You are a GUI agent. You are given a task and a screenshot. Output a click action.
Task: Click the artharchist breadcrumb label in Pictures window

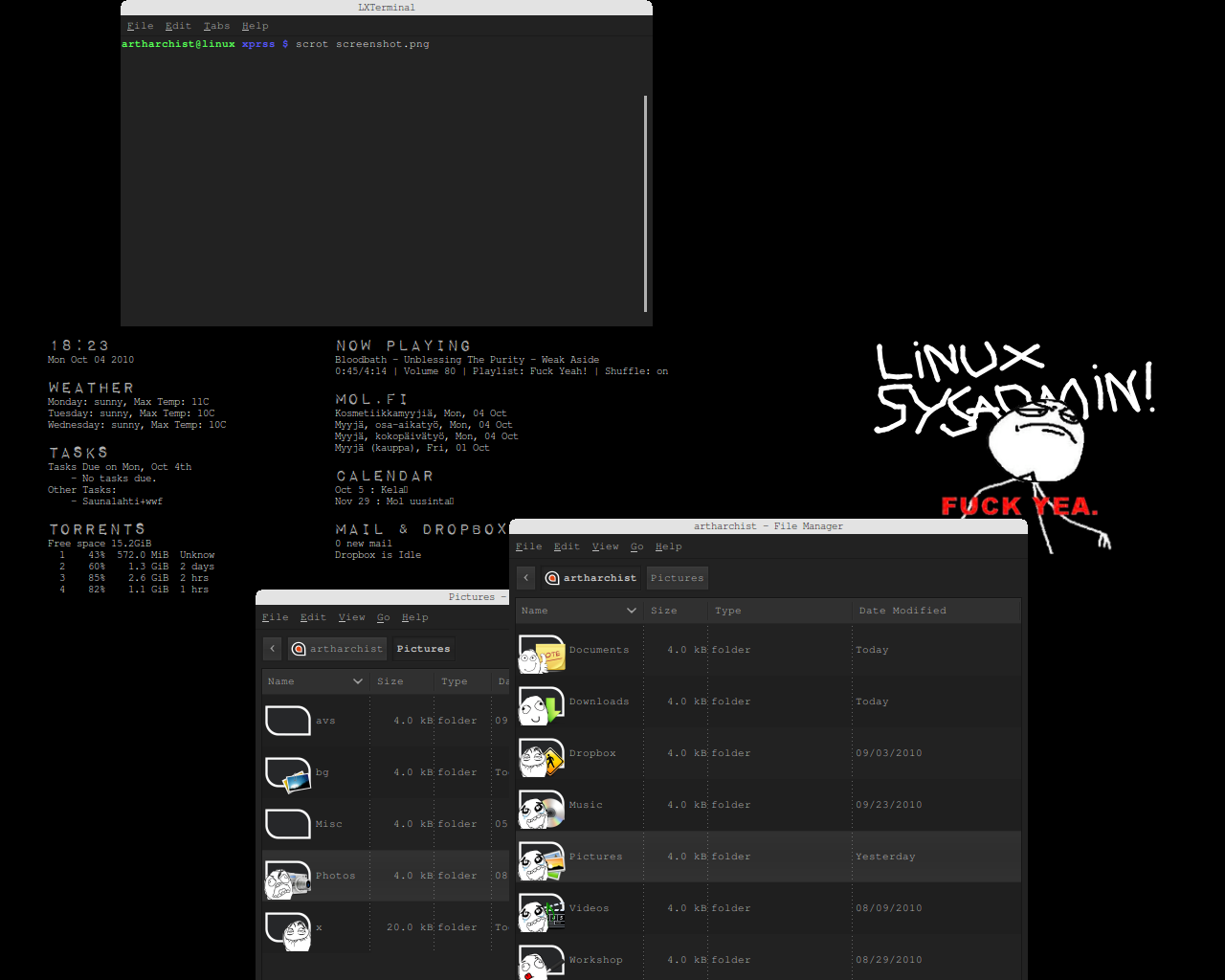tap(345, 649)
